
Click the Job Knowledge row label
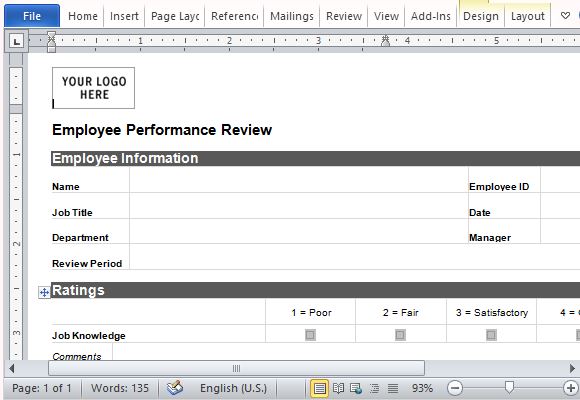89,336
